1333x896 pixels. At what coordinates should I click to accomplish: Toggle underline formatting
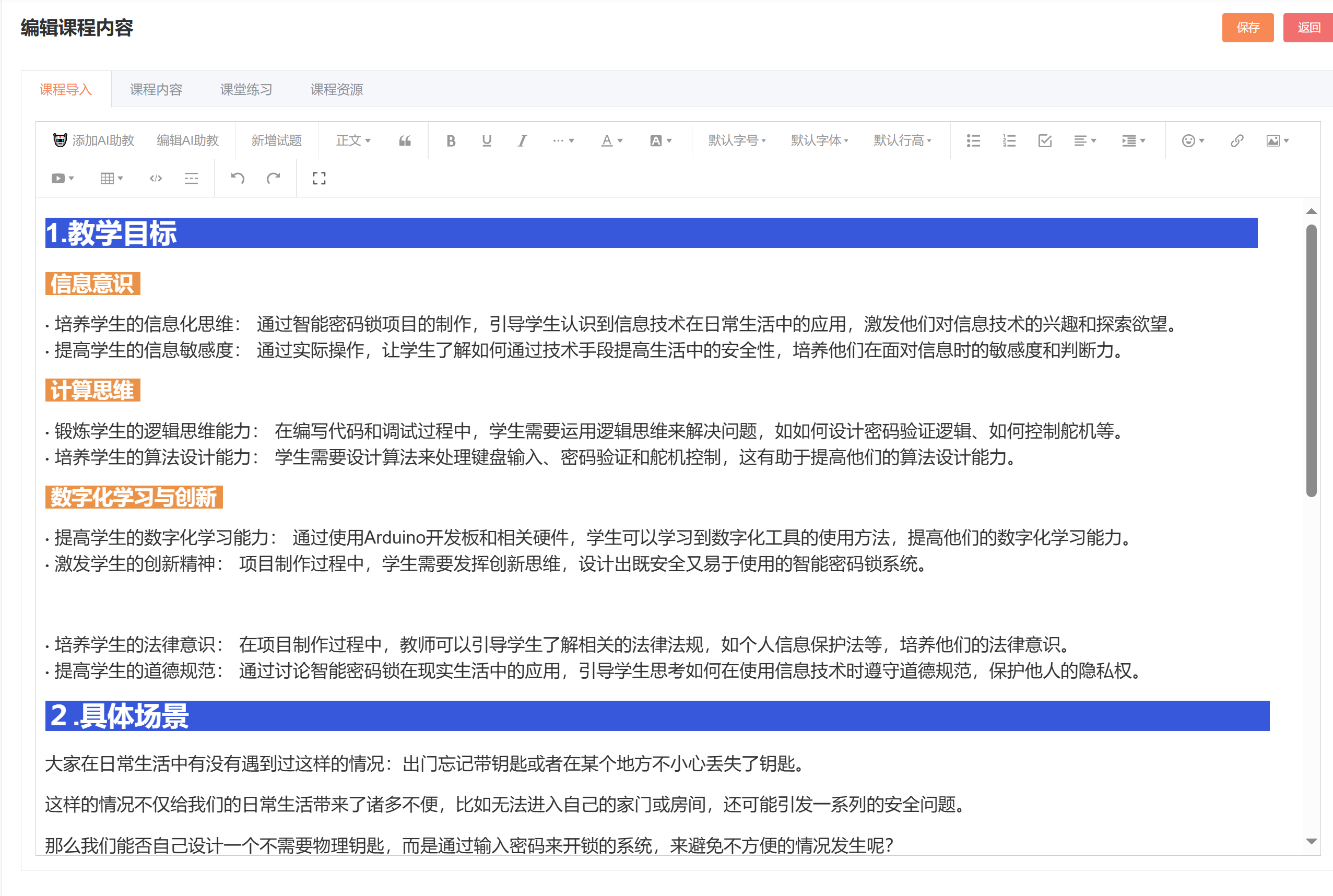pyautogui.click(x=486, y=140)
